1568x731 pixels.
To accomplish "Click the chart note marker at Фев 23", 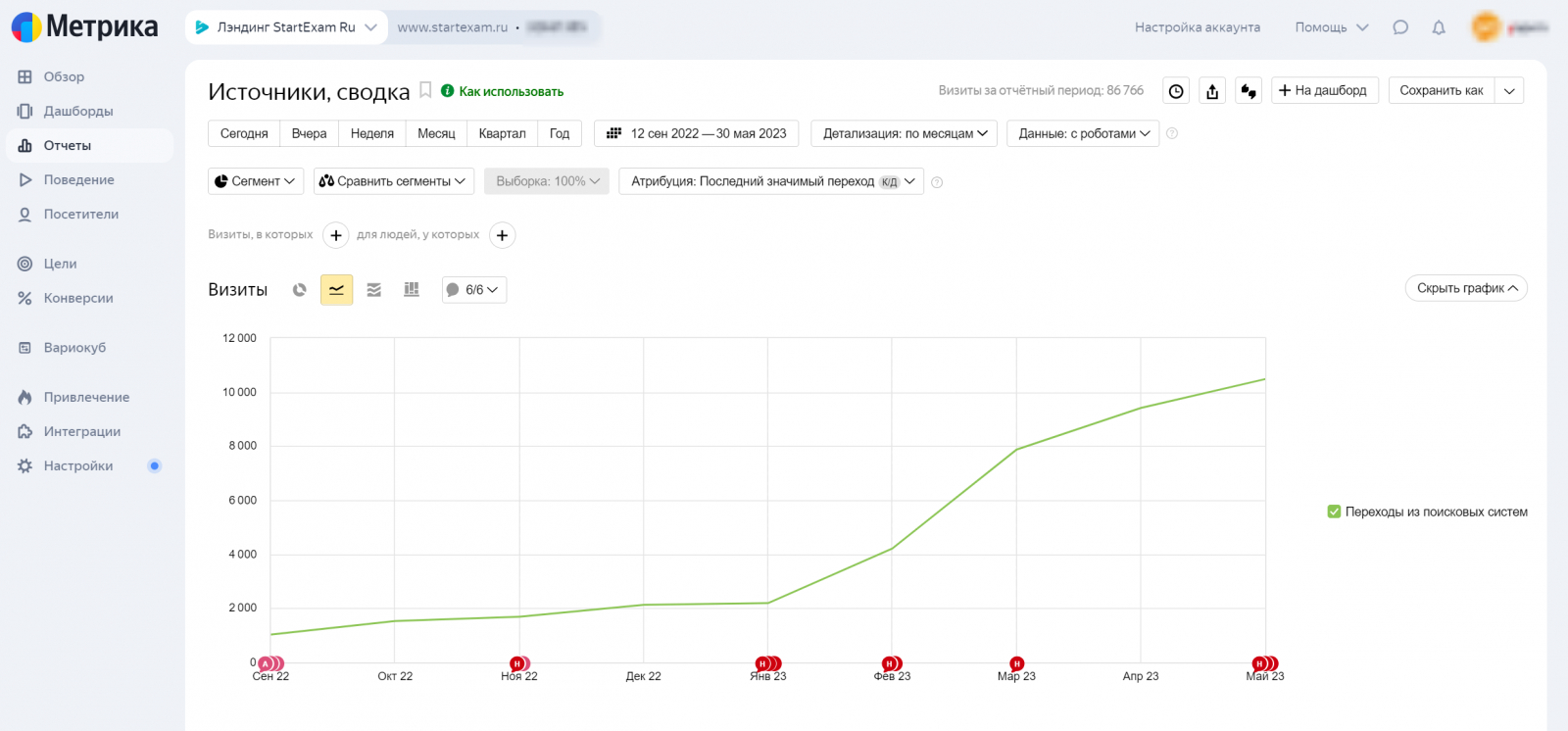I will (x=890, y=663).
